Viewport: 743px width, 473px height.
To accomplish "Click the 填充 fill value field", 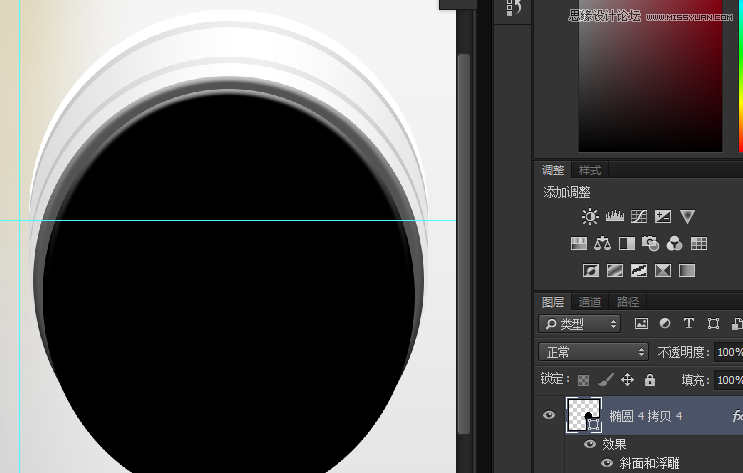I will coord(728,380).
